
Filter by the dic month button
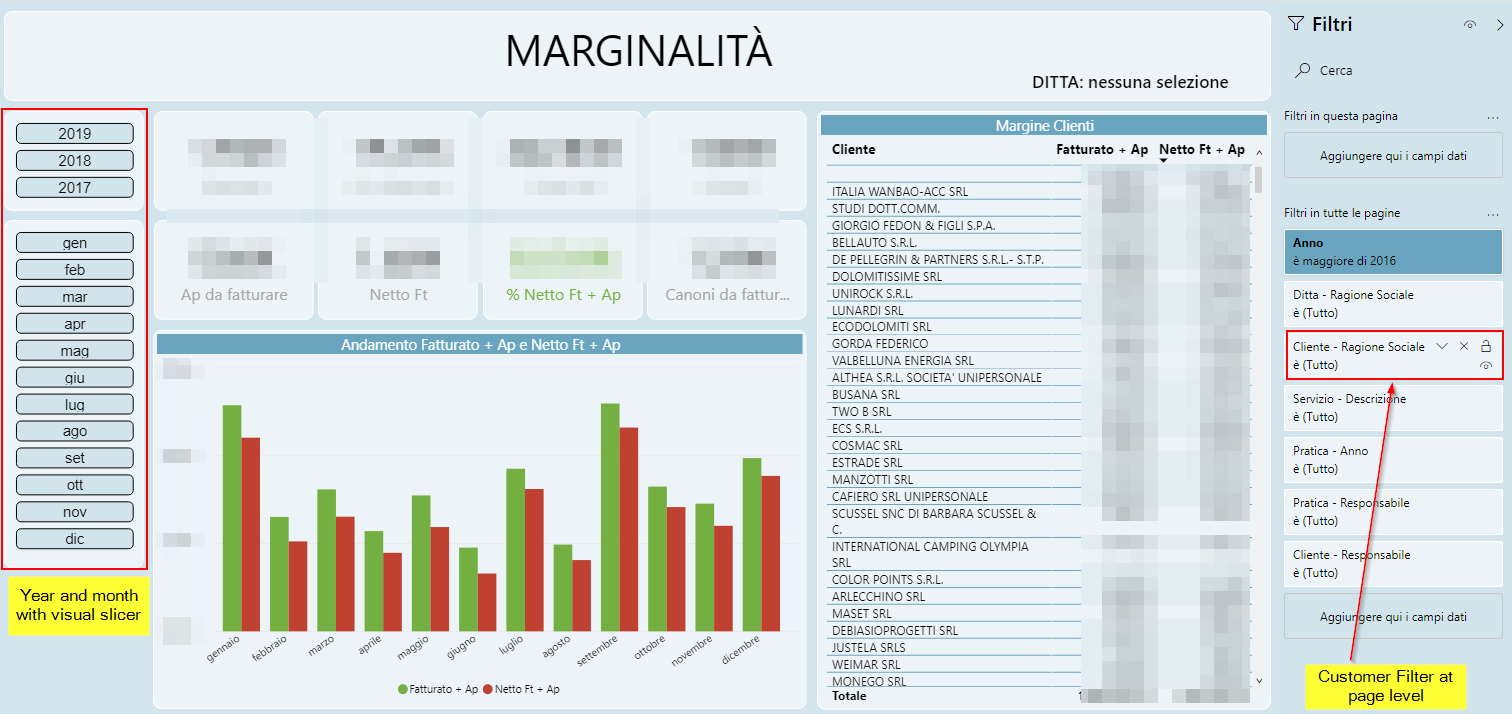(75, 538)
